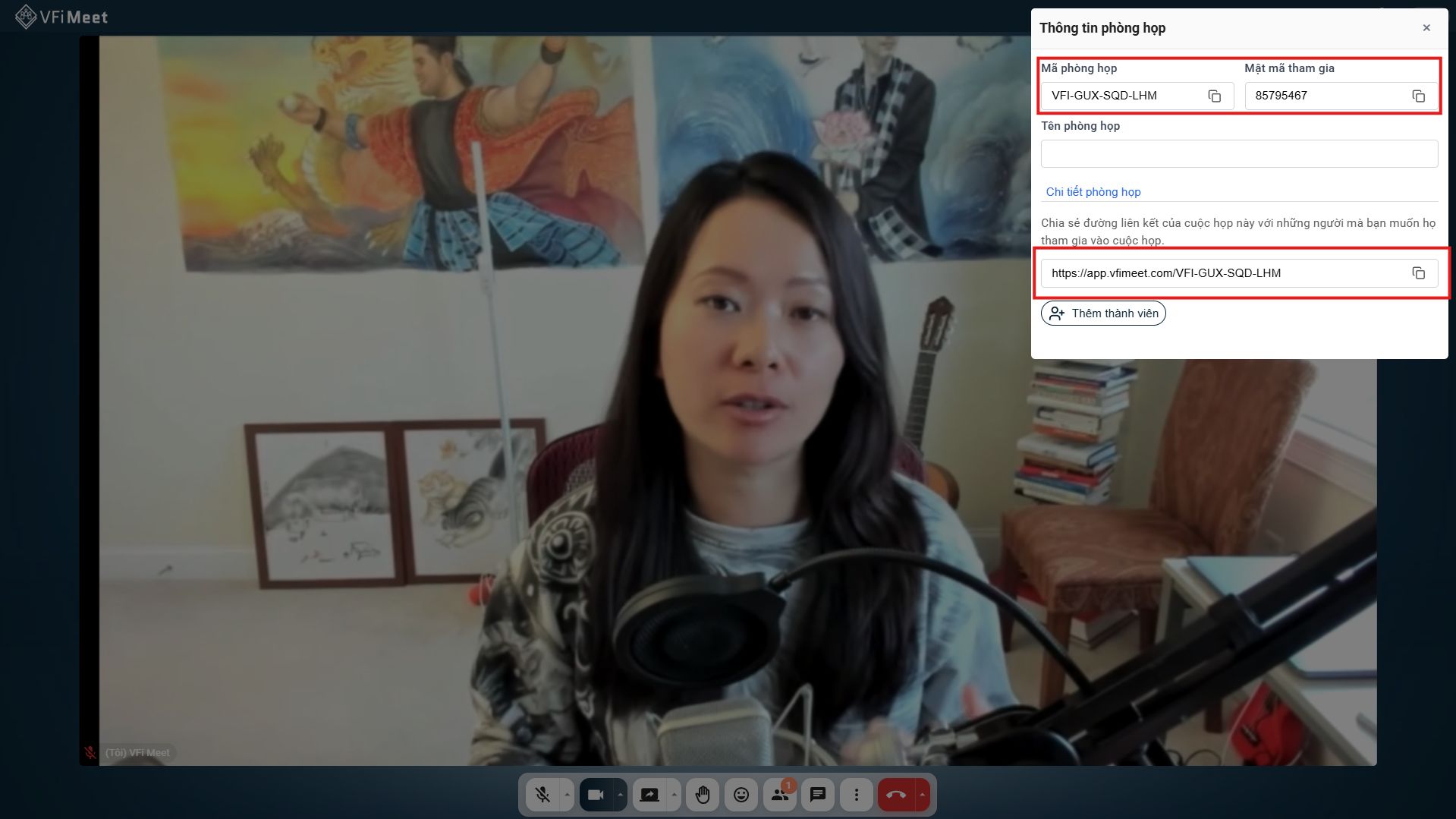
Task: Click the 'Tên phòng họp' input field
Action: [1238, 154]
